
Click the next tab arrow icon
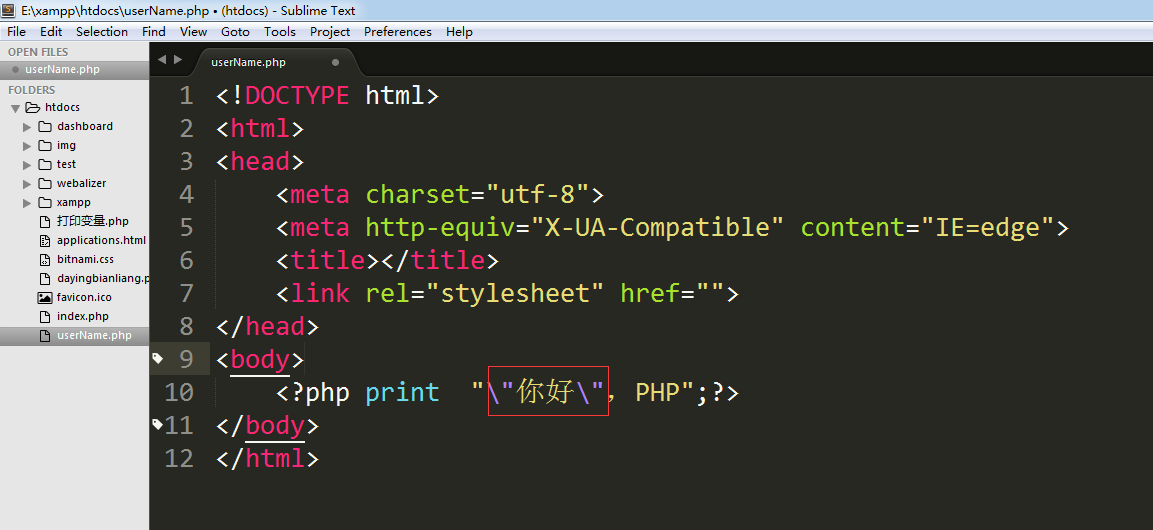(x=179, y=60)
